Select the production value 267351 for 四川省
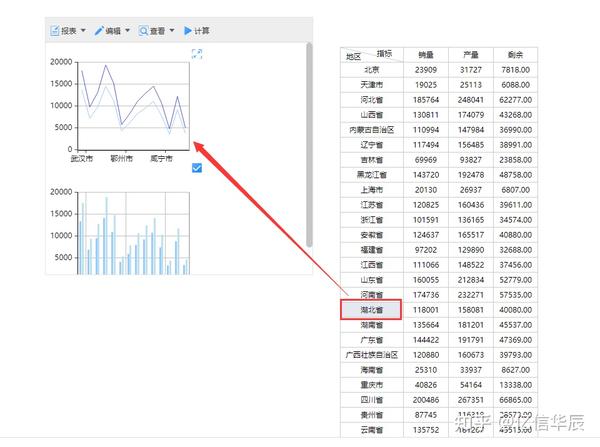The height and width of the screenshot is (447, 600). click(471, 400)
